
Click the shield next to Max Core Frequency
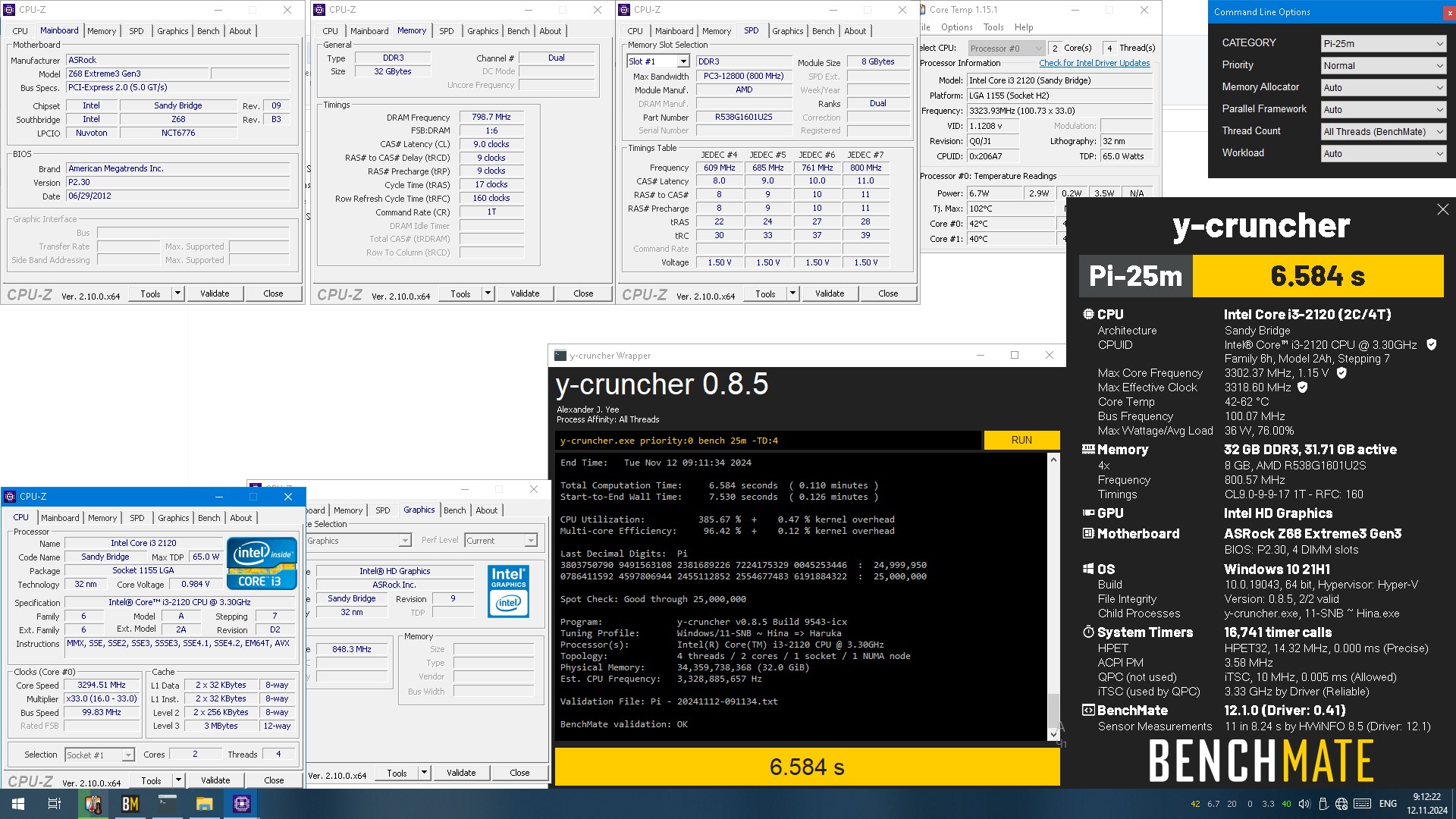(x=1341, y=373)
